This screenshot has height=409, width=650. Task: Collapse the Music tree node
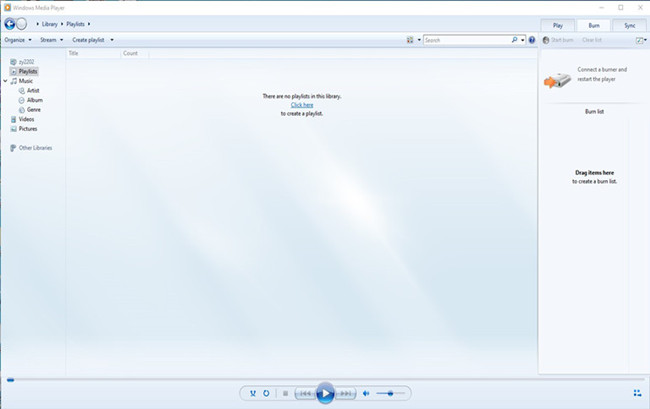click(x=5, y=81)
